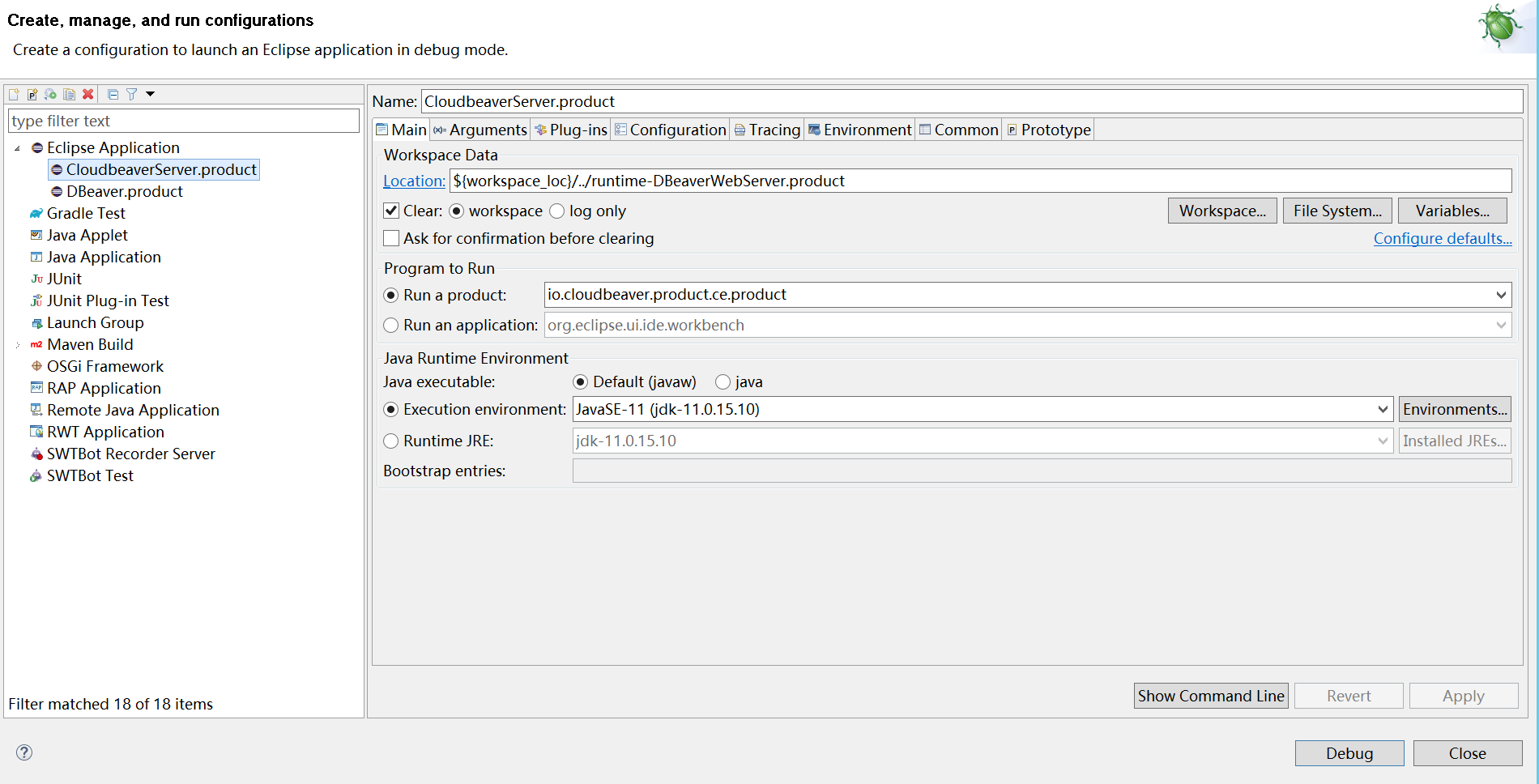Screen dimensions: 1539x784
Task: Create a new launch configuration
Action: pos(14,95)
